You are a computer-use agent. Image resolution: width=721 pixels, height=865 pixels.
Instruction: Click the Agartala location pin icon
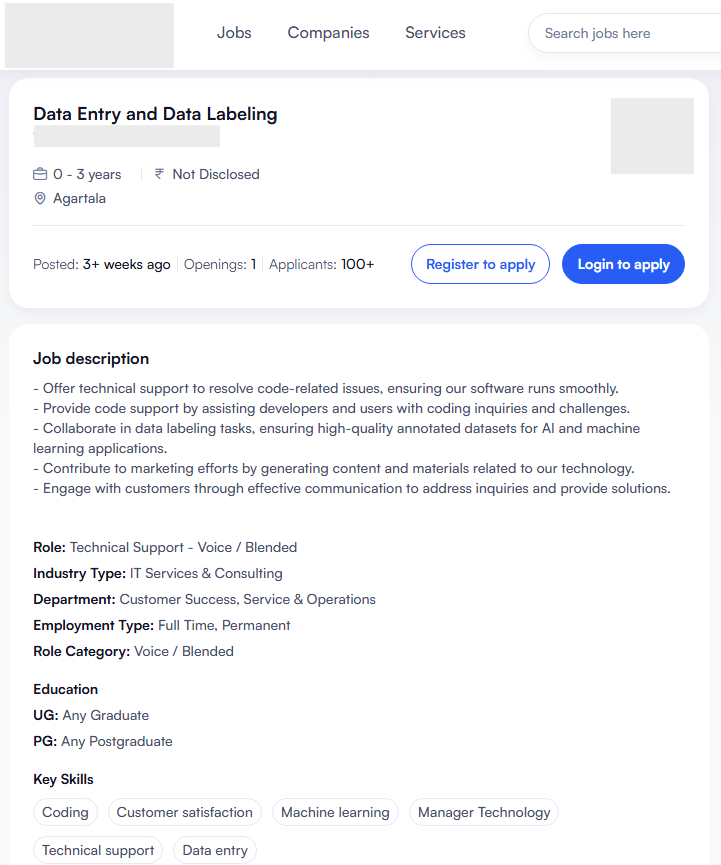point(40,199)
